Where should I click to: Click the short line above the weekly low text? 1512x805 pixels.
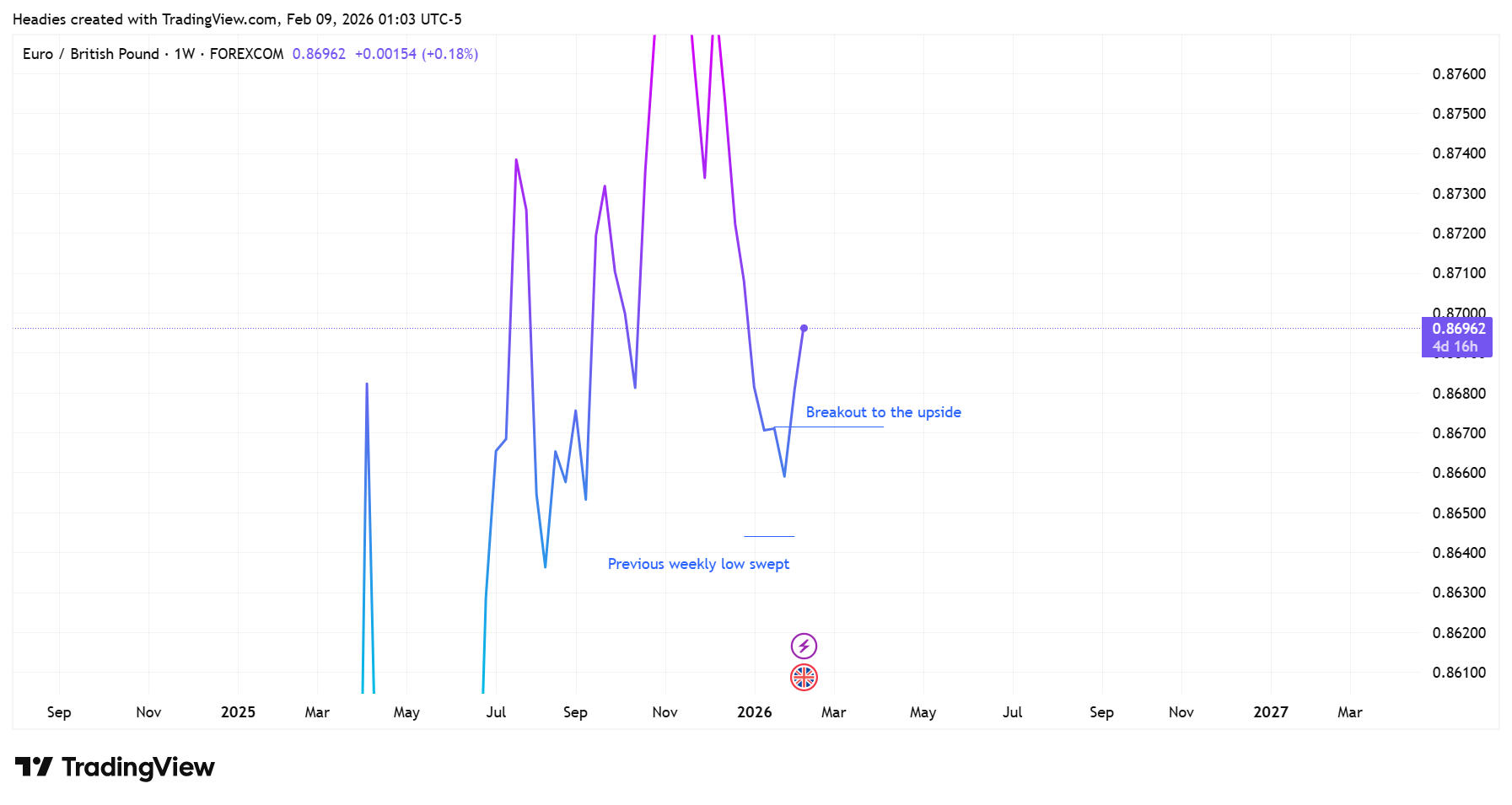point(769,536)
